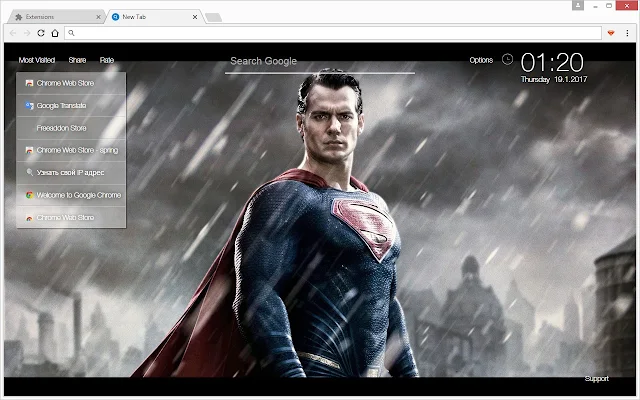Image resolution: width=640 pixels, height=400 pixels.
Task: Click the 01:20 clock display
Action: point(552,62)
